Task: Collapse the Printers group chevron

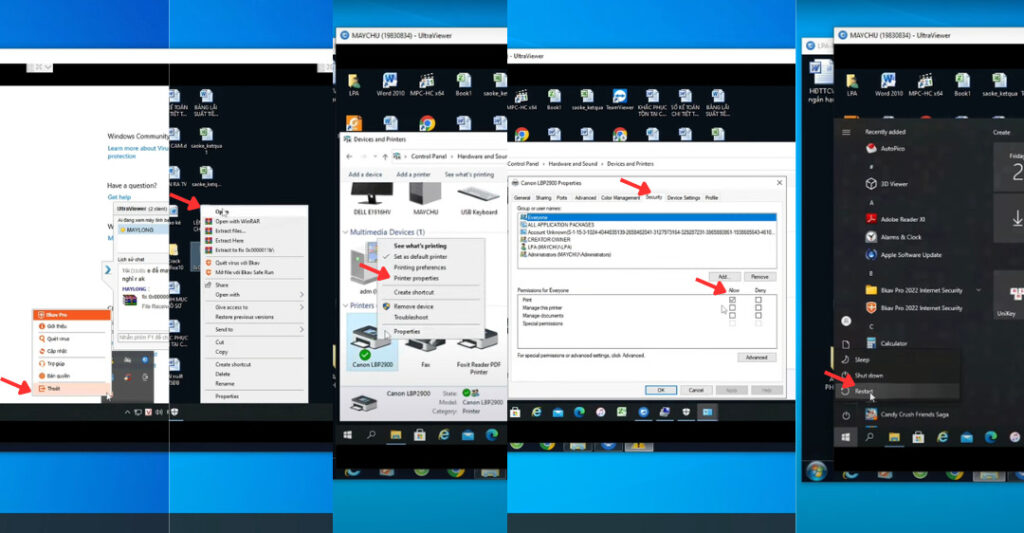Action: point(345,305)
